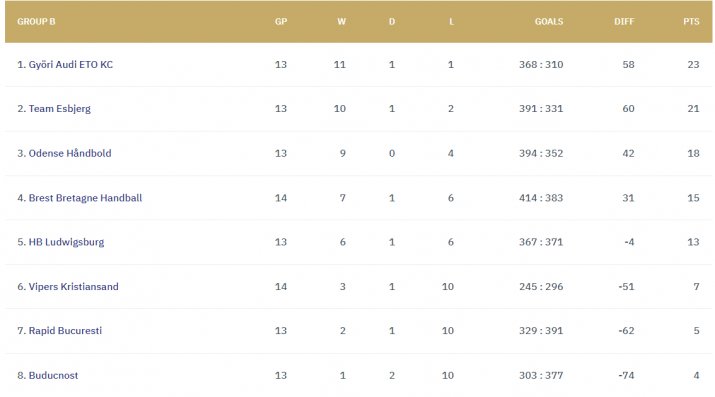The image size is (715, 397).
Task: Select Team Esbjerg's 21 points cell
Action: [693, 109]
